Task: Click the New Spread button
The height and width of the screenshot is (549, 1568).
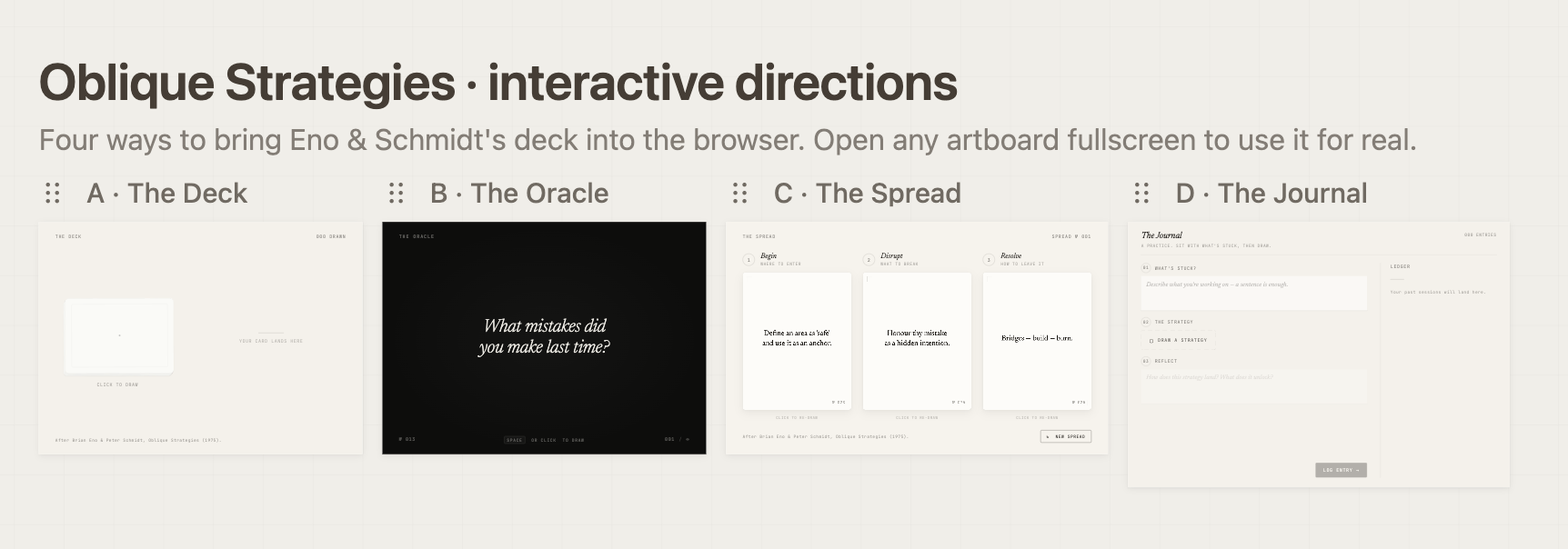Action: [1066, 436]
